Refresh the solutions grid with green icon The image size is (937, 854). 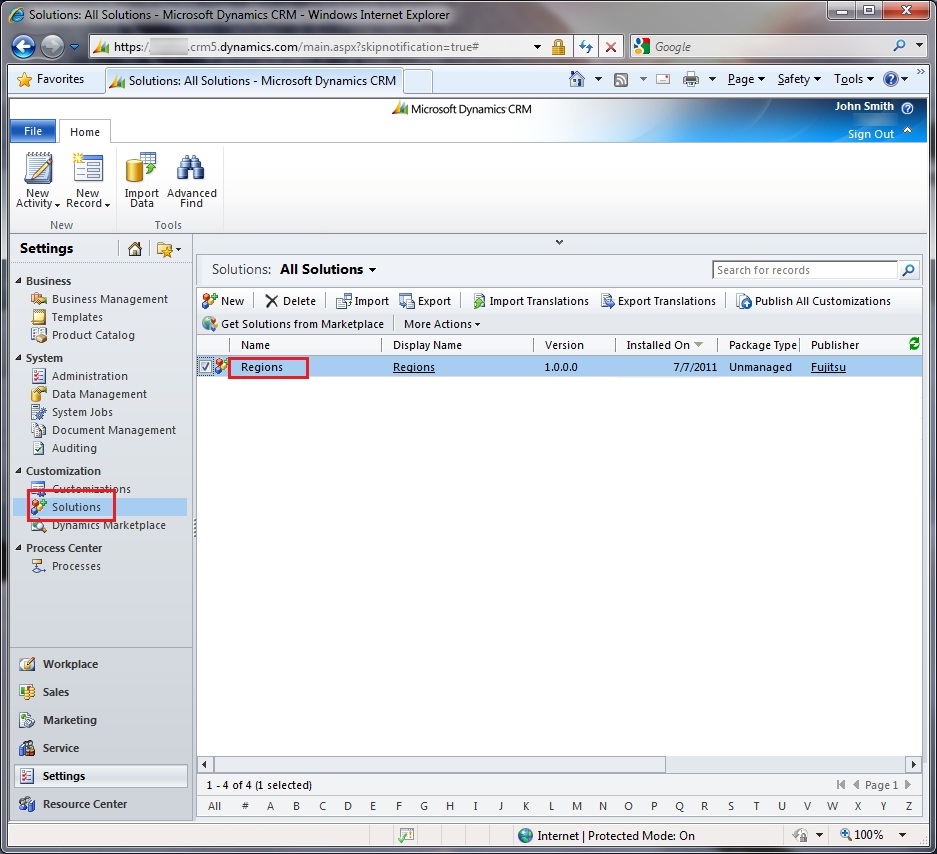click(x=914, y=344)
